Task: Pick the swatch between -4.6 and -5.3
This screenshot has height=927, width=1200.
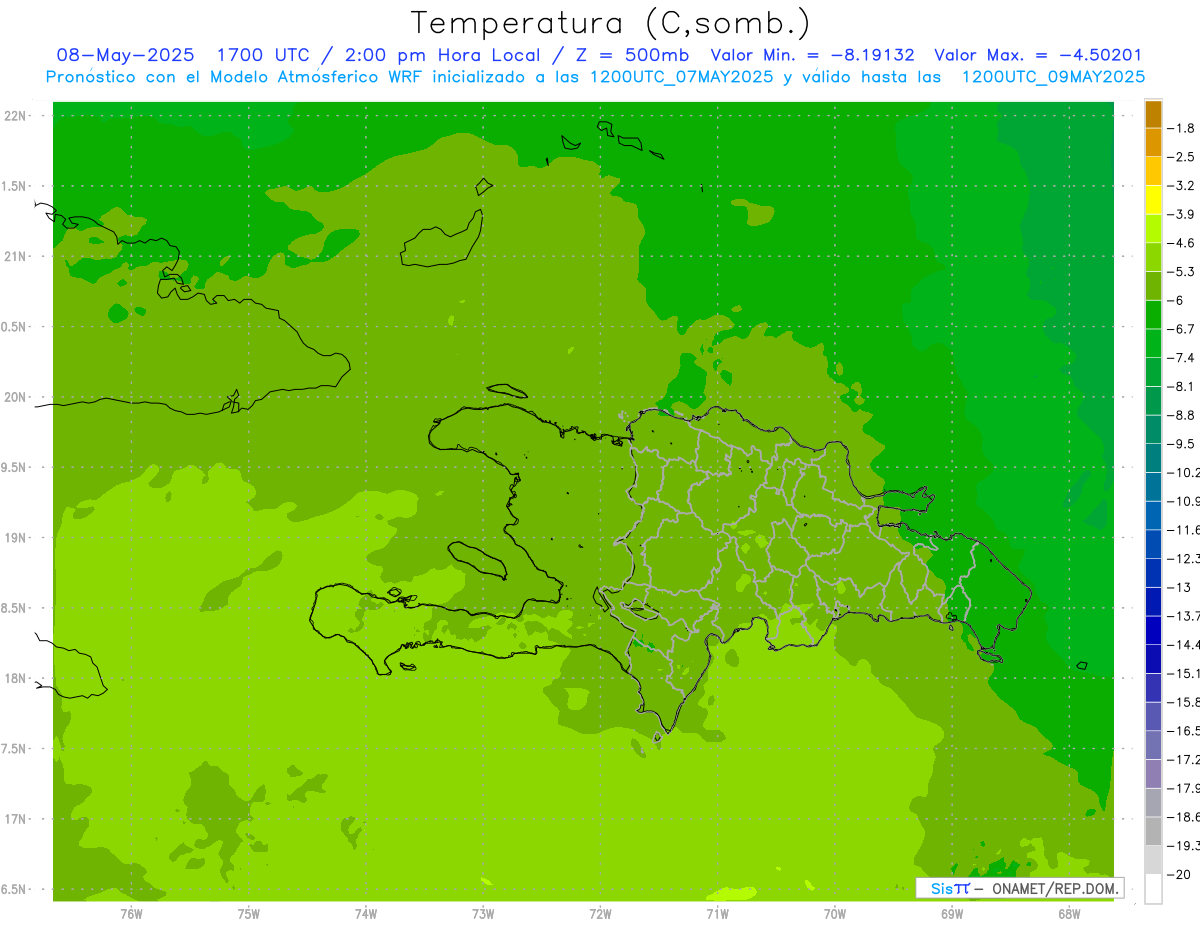Action: (1153, 257)
